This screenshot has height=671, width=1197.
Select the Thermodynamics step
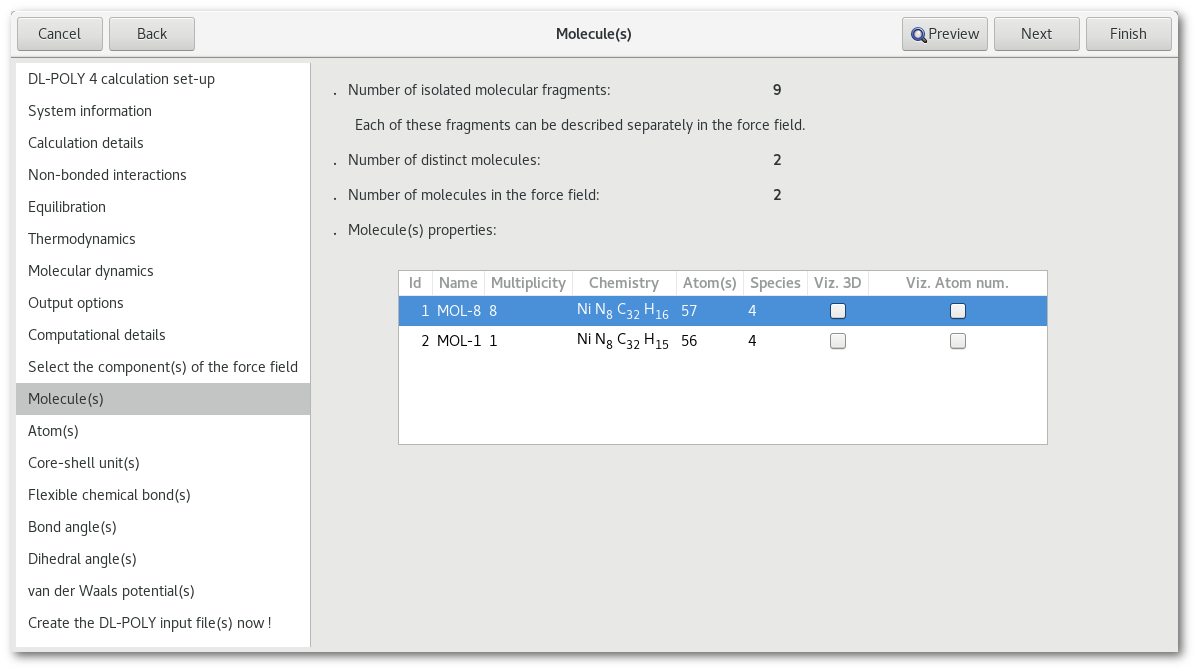point(82,239)
